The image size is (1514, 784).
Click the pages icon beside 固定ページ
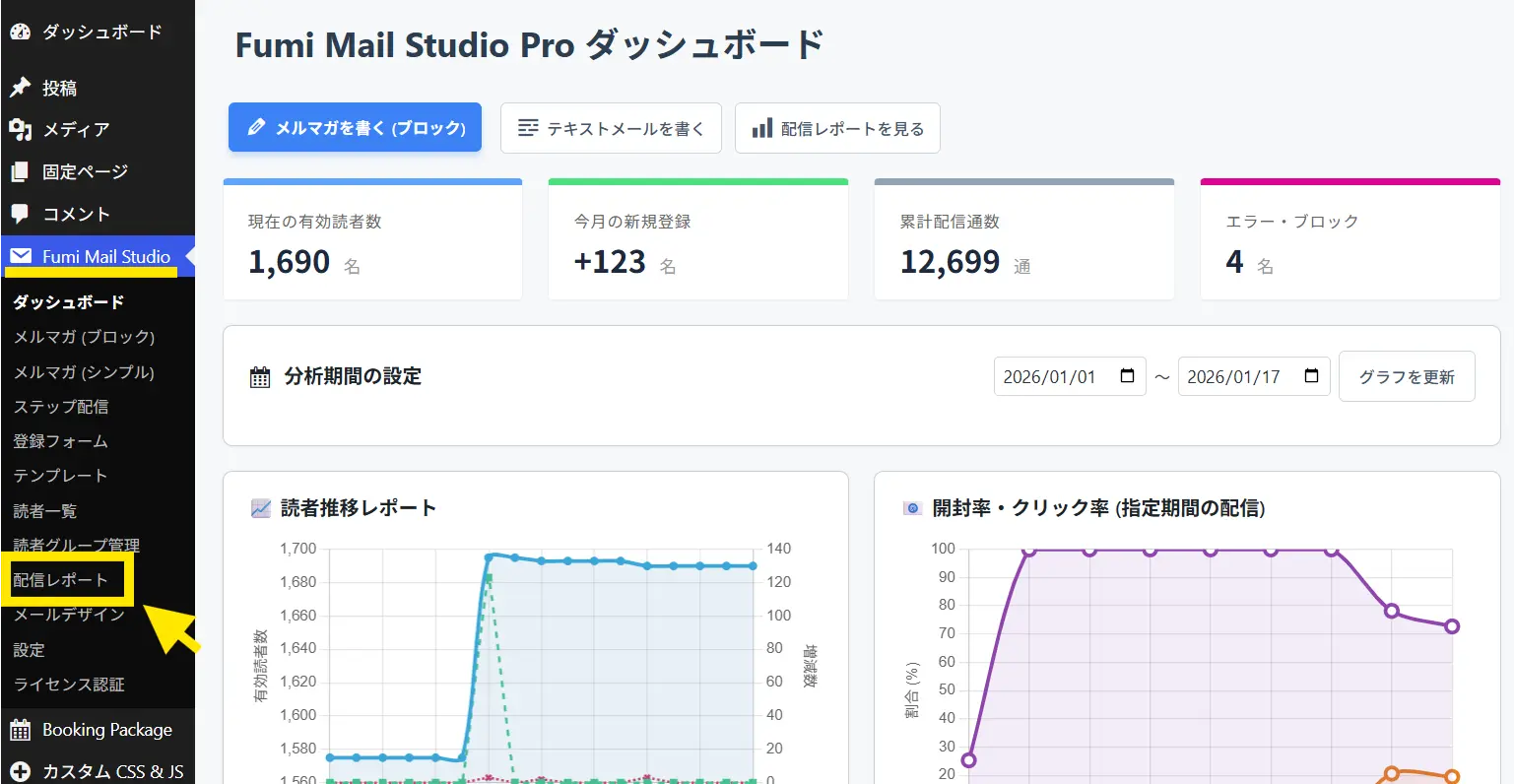coord(20,171)
